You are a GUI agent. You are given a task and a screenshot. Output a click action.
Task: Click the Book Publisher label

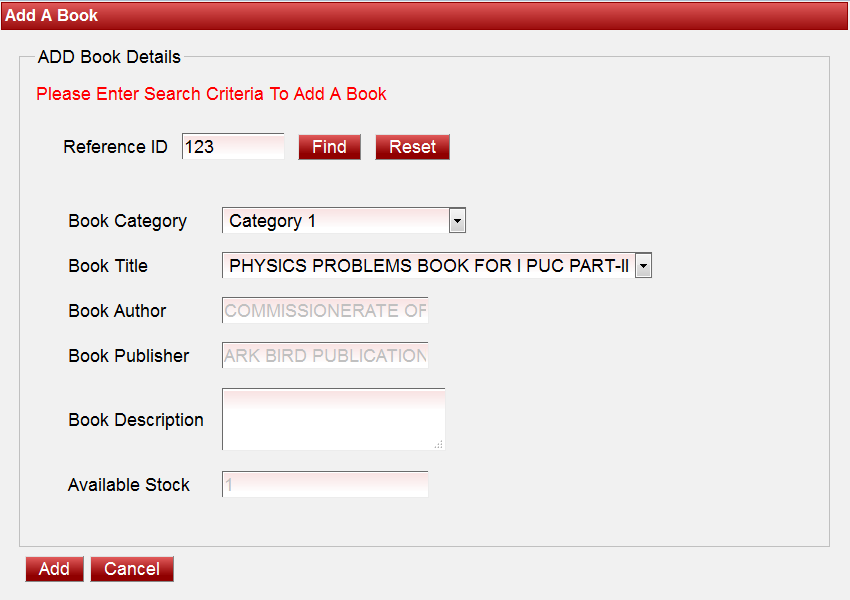pyautogui.click(x=128, y=356)
